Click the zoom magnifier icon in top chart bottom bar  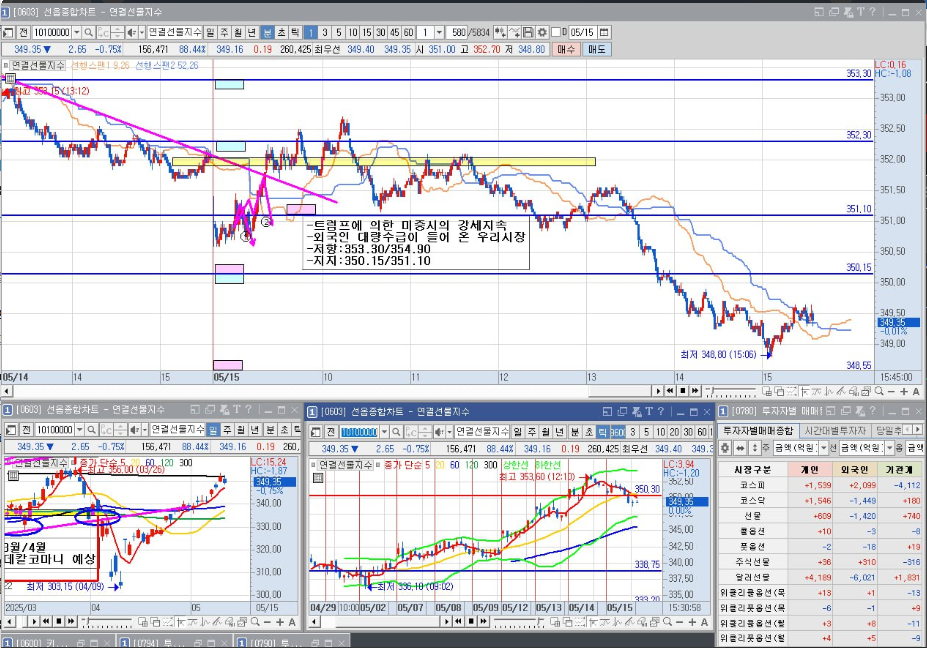[x=879, y=391]
